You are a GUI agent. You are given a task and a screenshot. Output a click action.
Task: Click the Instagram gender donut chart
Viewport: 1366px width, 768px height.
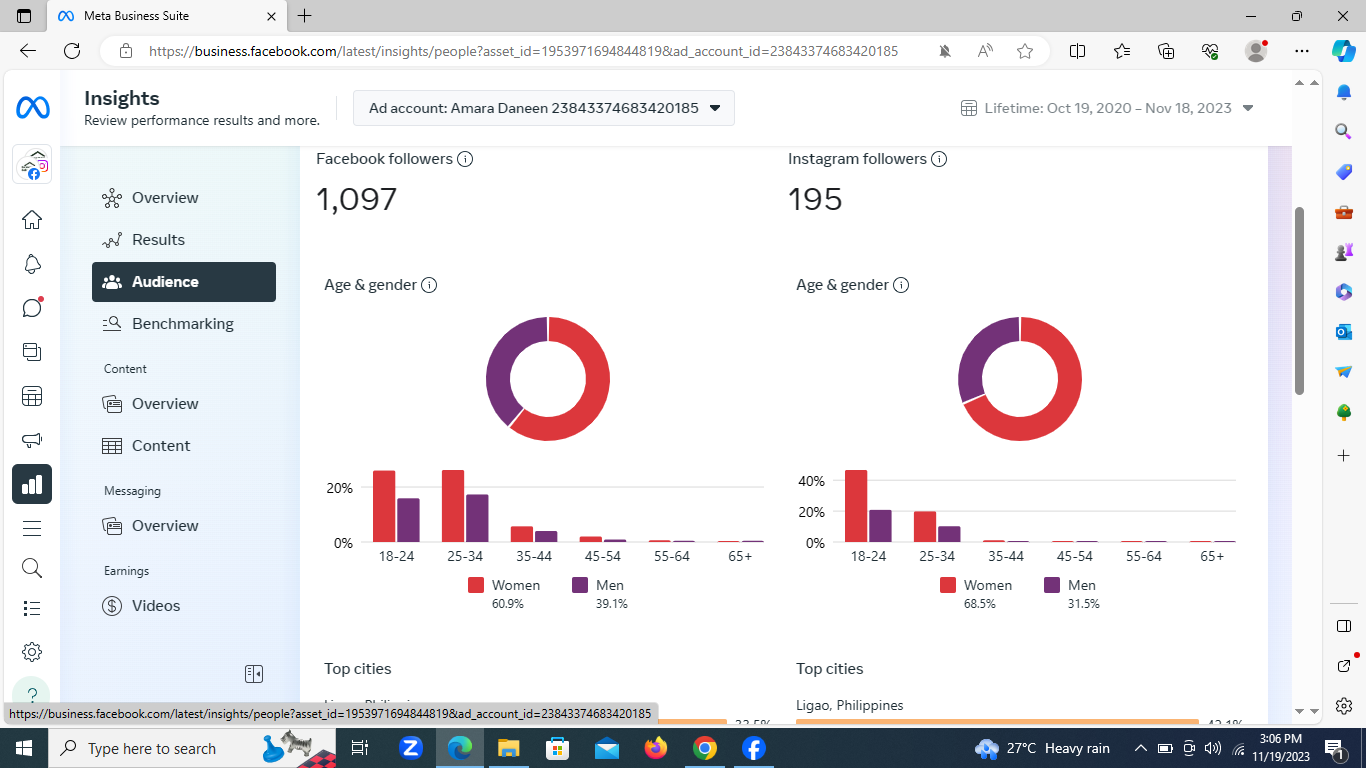[x=1020, y=379]
